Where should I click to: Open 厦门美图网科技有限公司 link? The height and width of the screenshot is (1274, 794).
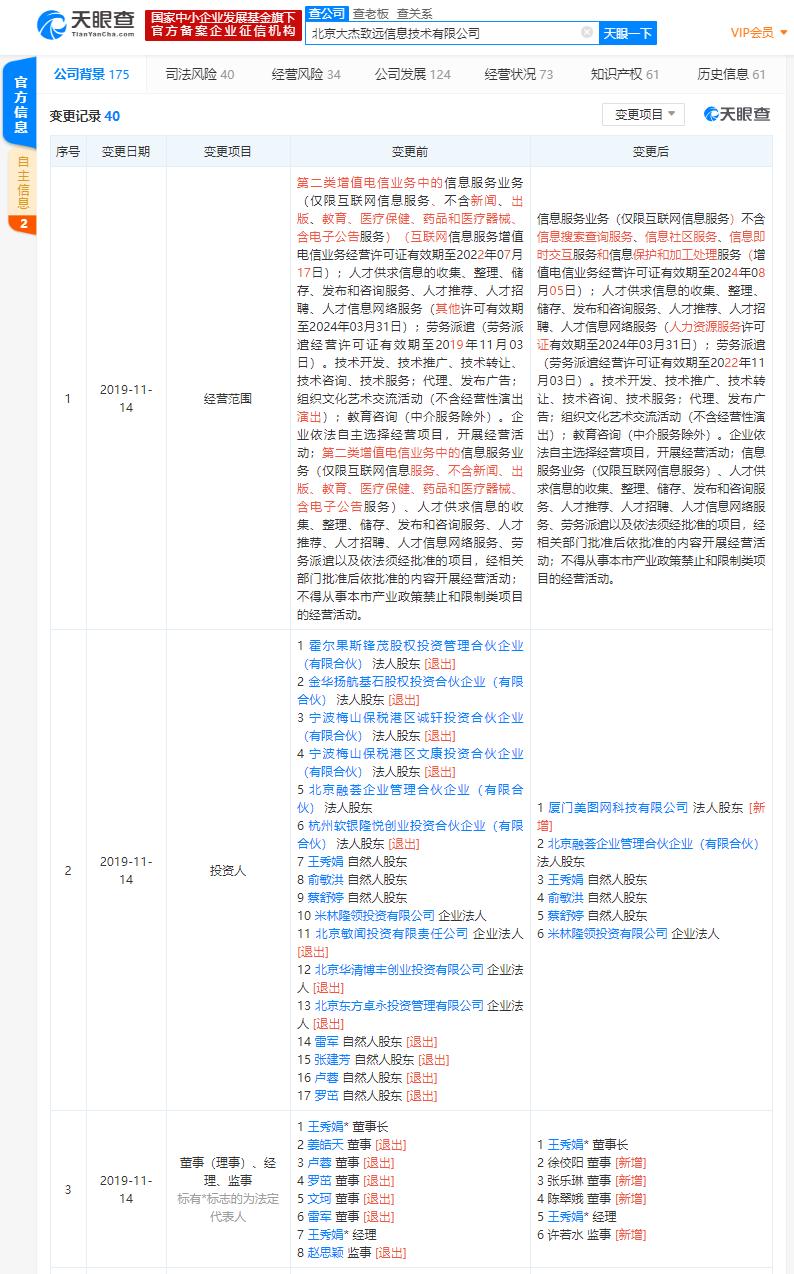click(618, 807)
